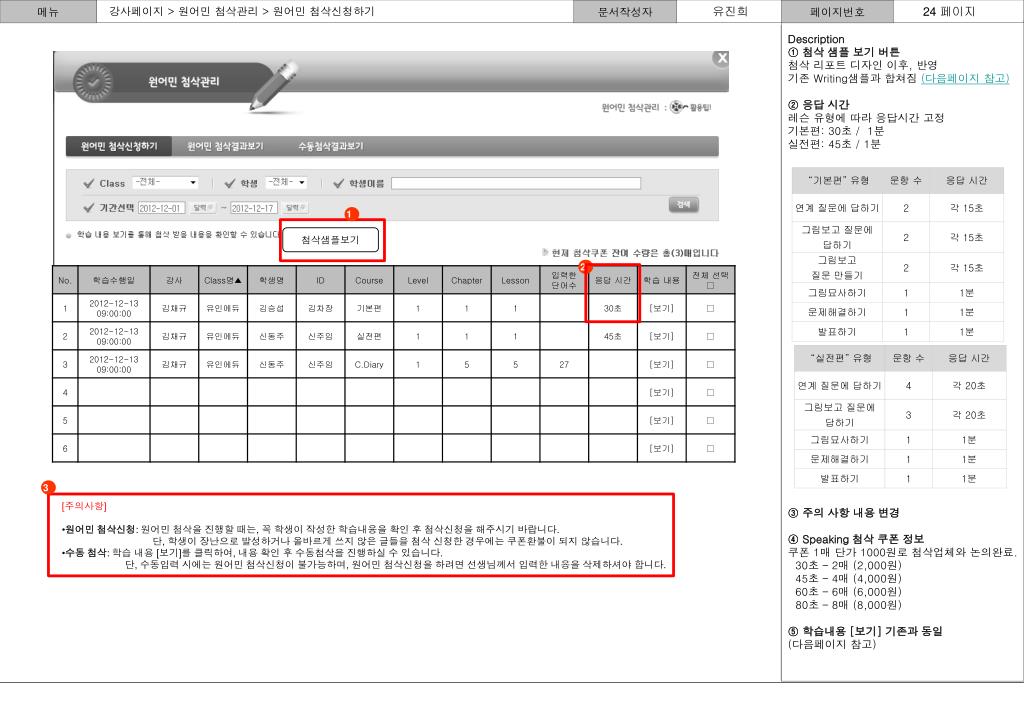Check the checkbox for row 5
This screenshot has width=1024, height=713.
pyautogui.click(x=711, y=420)
